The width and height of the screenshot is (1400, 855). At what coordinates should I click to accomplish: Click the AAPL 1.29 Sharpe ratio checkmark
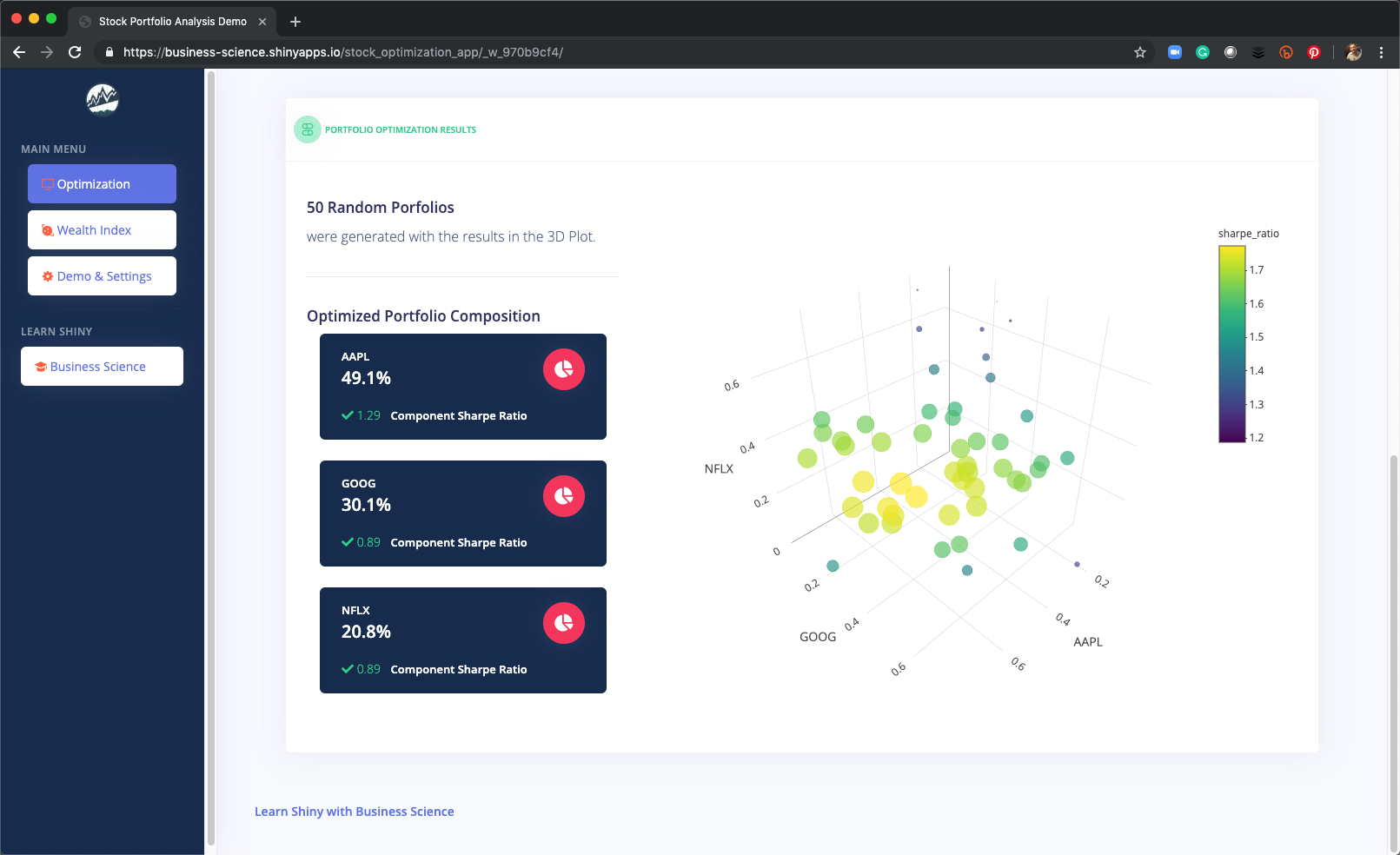348,415
